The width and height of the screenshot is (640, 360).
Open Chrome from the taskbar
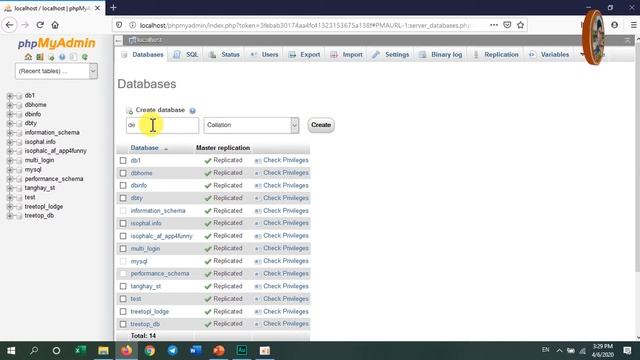149,351
